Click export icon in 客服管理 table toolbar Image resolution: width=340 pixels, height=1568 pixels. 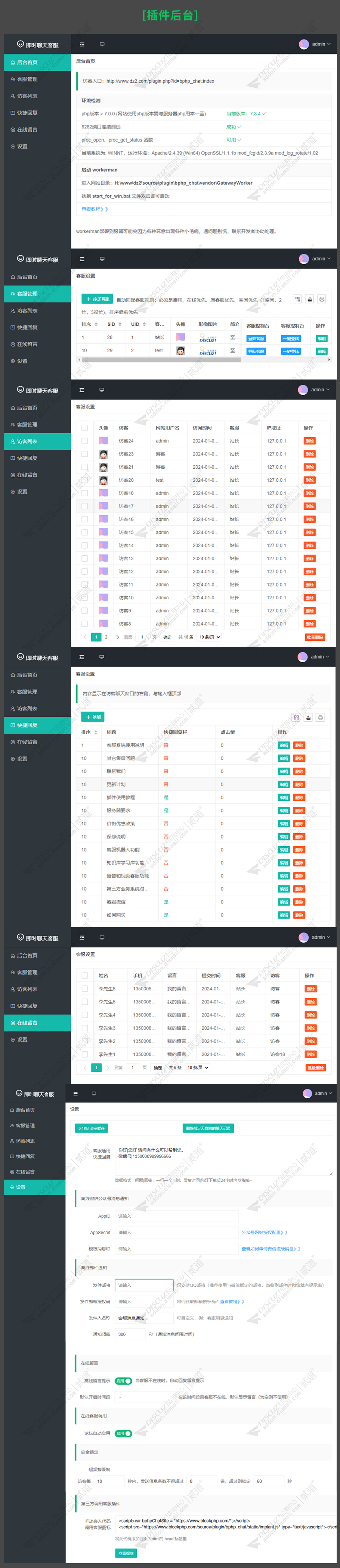(309, 299)
